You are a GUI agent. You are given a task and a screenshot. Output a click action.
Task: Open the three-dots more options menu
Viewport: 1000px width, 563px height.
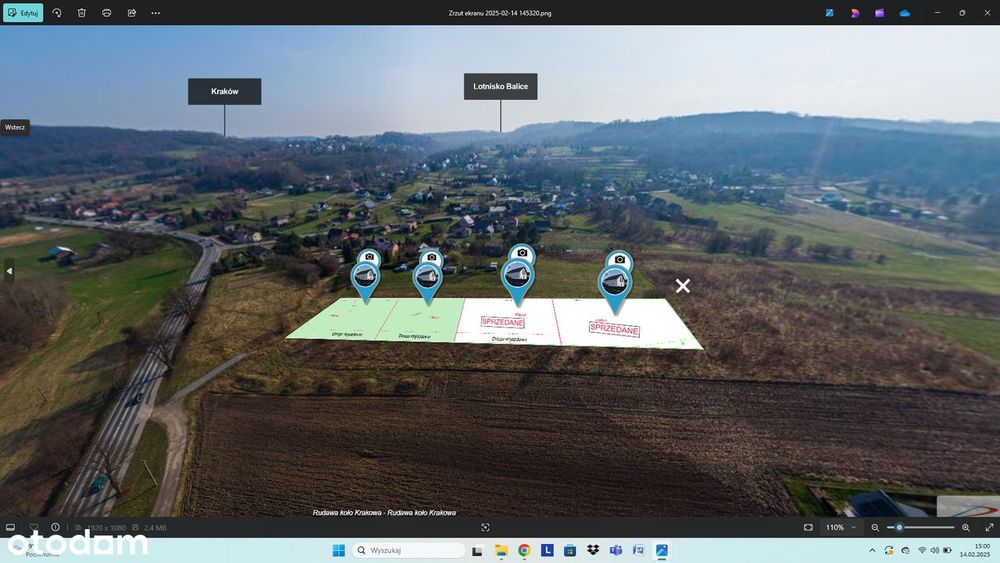pos(156,13)
